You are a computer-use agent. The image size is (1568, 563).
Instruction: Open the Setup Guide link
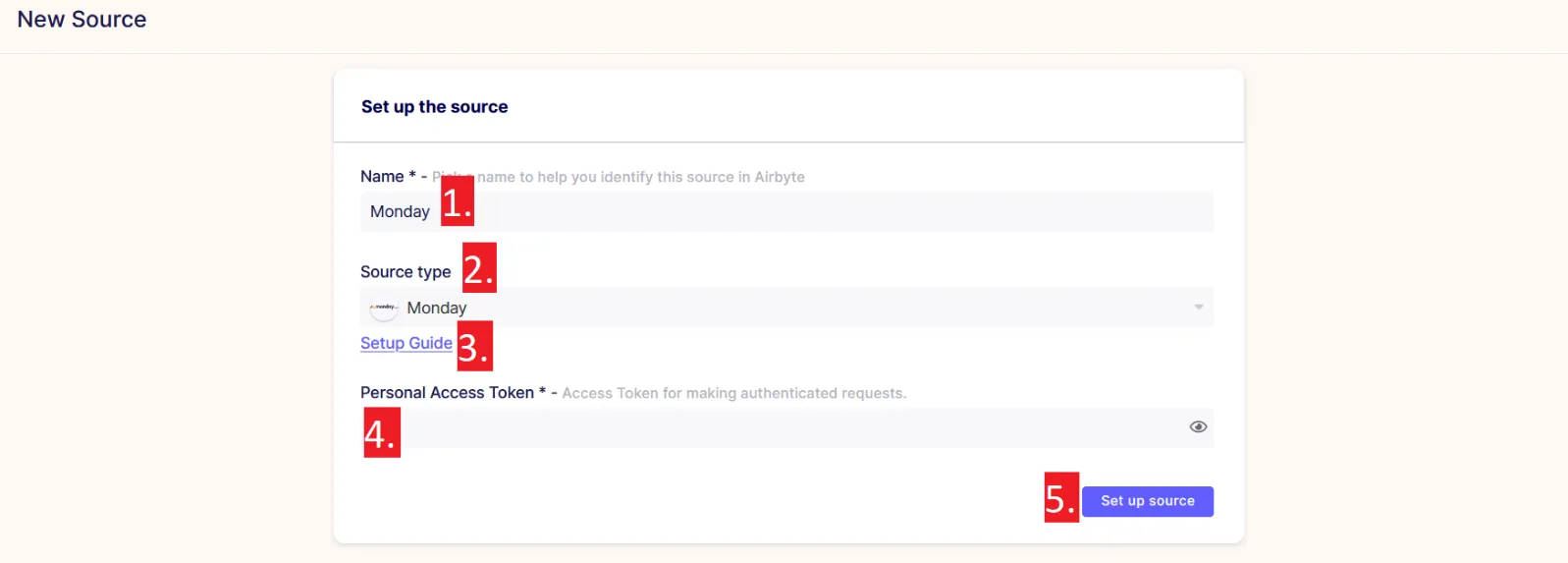coord(406,343)
